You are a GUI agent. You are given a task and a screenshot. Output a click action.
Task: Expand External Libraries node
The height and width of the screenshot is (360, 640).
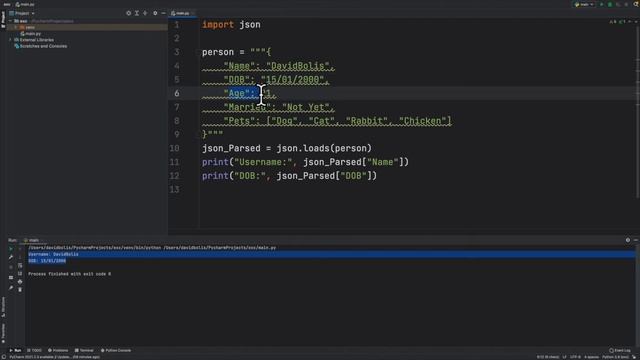pyautogui.click(x=11, y=40)
